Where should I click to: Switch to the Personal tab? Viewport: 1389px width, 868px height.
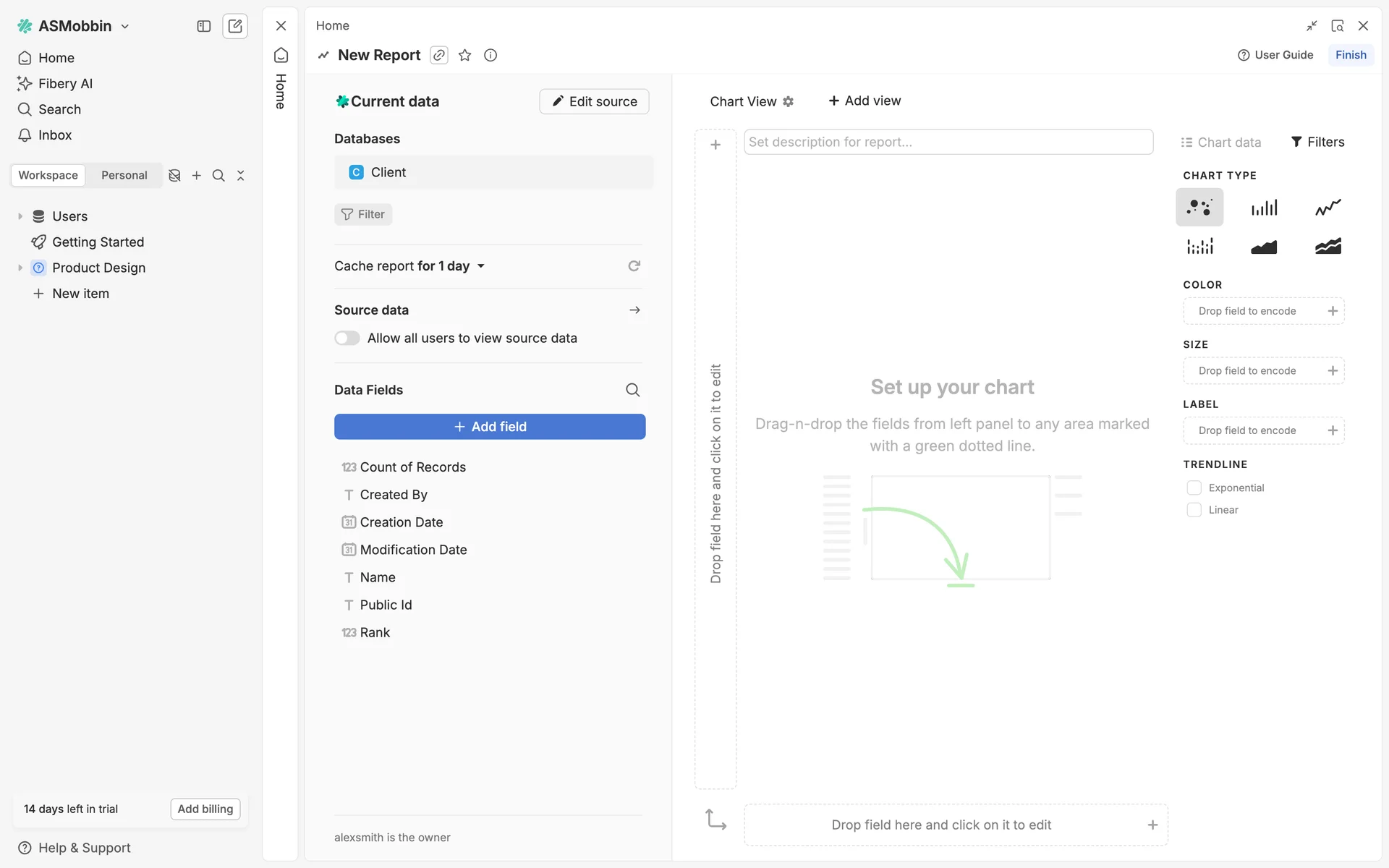pyautogui.click(x=124, y=175)
